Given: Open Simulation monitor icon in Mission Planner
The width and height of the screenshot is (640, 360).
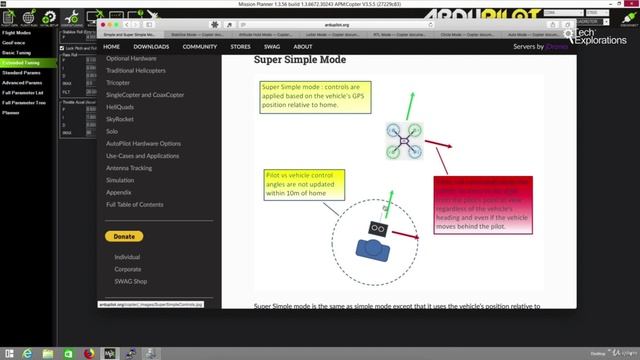Looking at the screenshot, I should pos(94,16).
